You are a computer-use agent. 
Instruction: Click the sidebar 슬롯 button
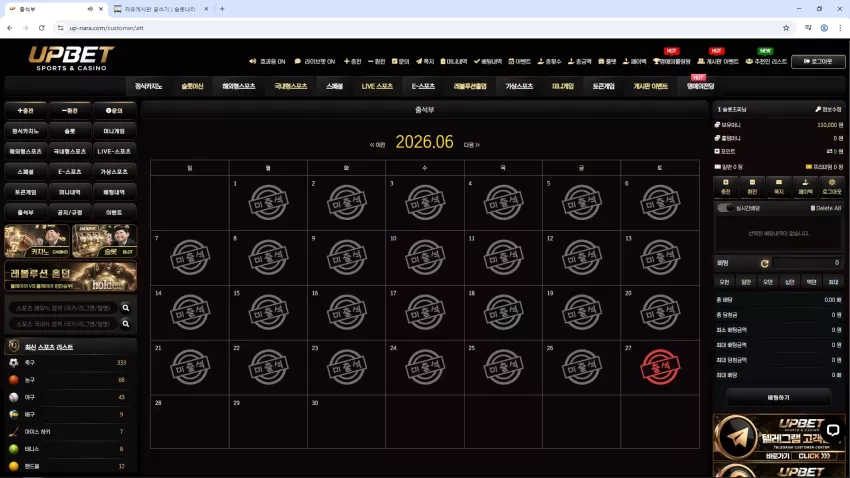[x=70, y=131]
